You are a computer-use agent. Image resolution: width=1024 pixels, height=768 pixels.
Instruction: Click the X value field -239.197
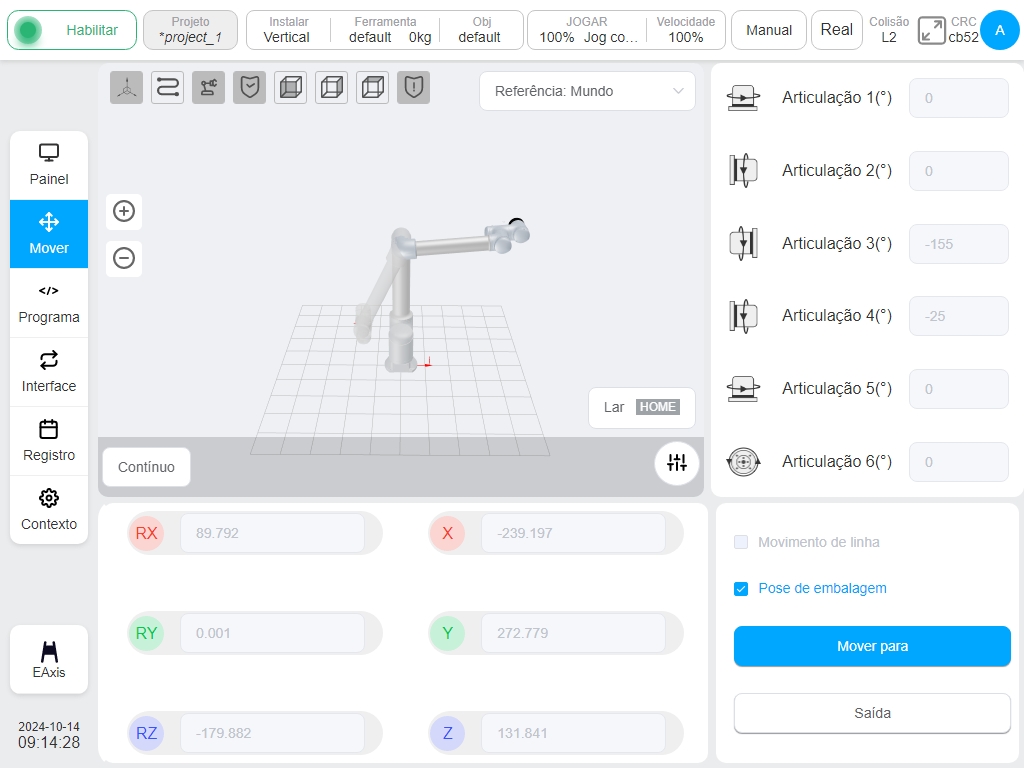(x=573, y=533)
